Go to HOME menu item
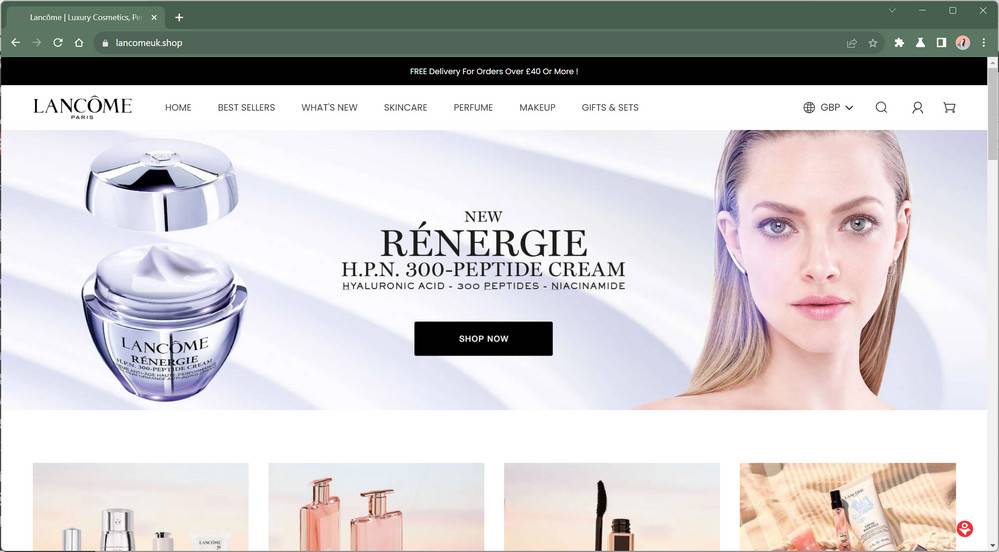Image resolution: width=999 pixels, height=552 pixels. (x=178, y=107)
